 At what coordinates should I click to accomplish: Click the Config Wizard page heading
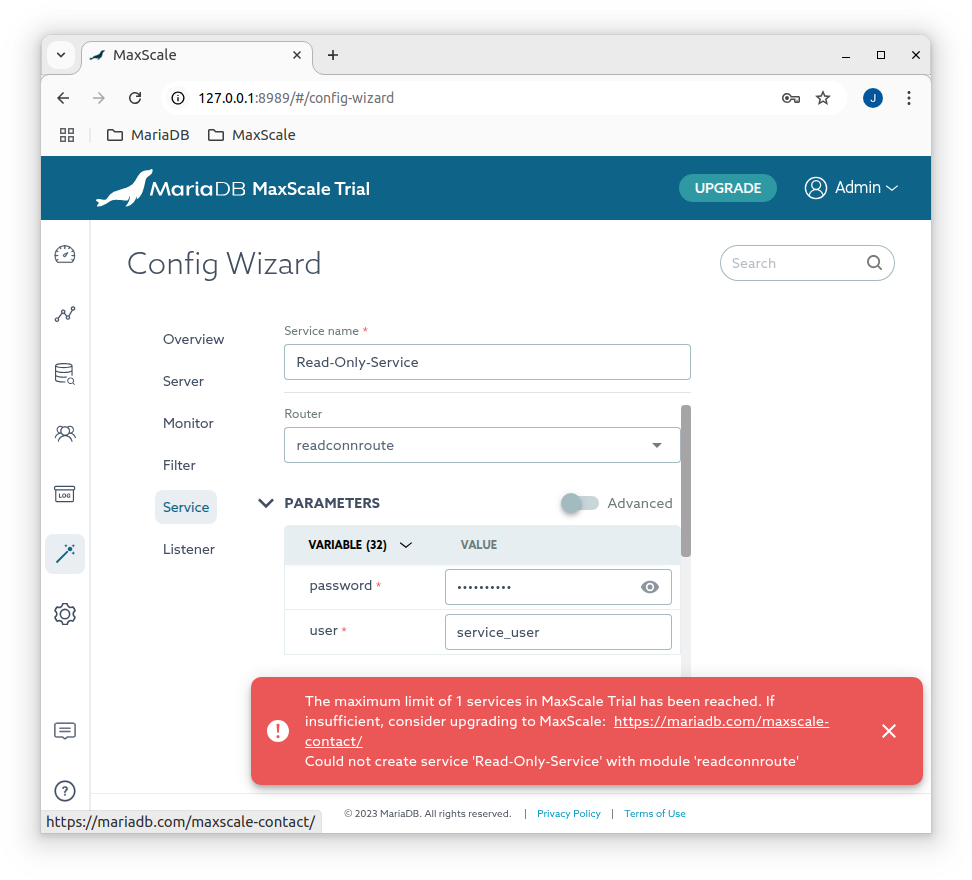[x=224, y=264]
